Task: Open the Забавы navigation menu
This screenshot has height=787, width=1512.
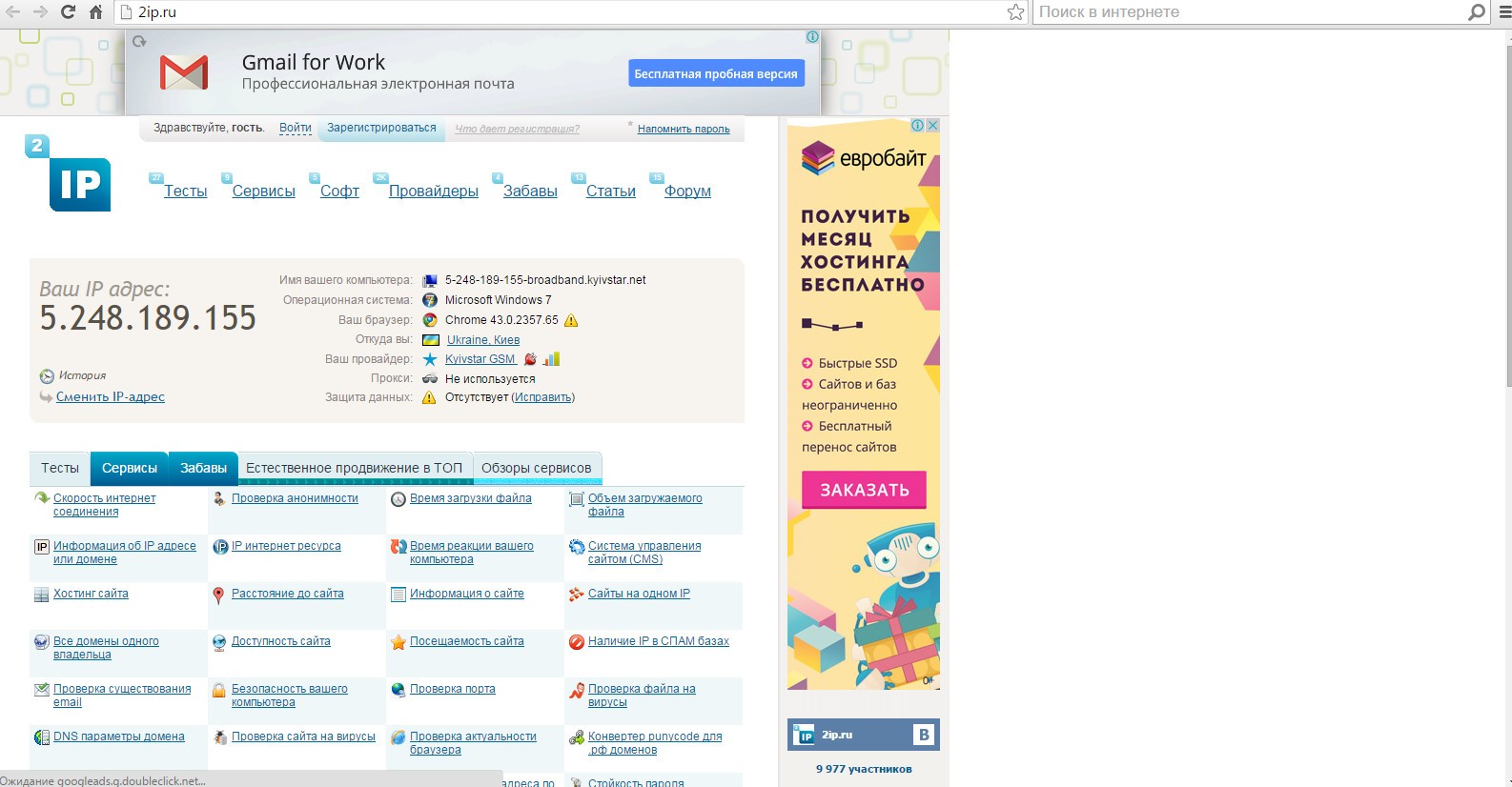Action: 530,192
